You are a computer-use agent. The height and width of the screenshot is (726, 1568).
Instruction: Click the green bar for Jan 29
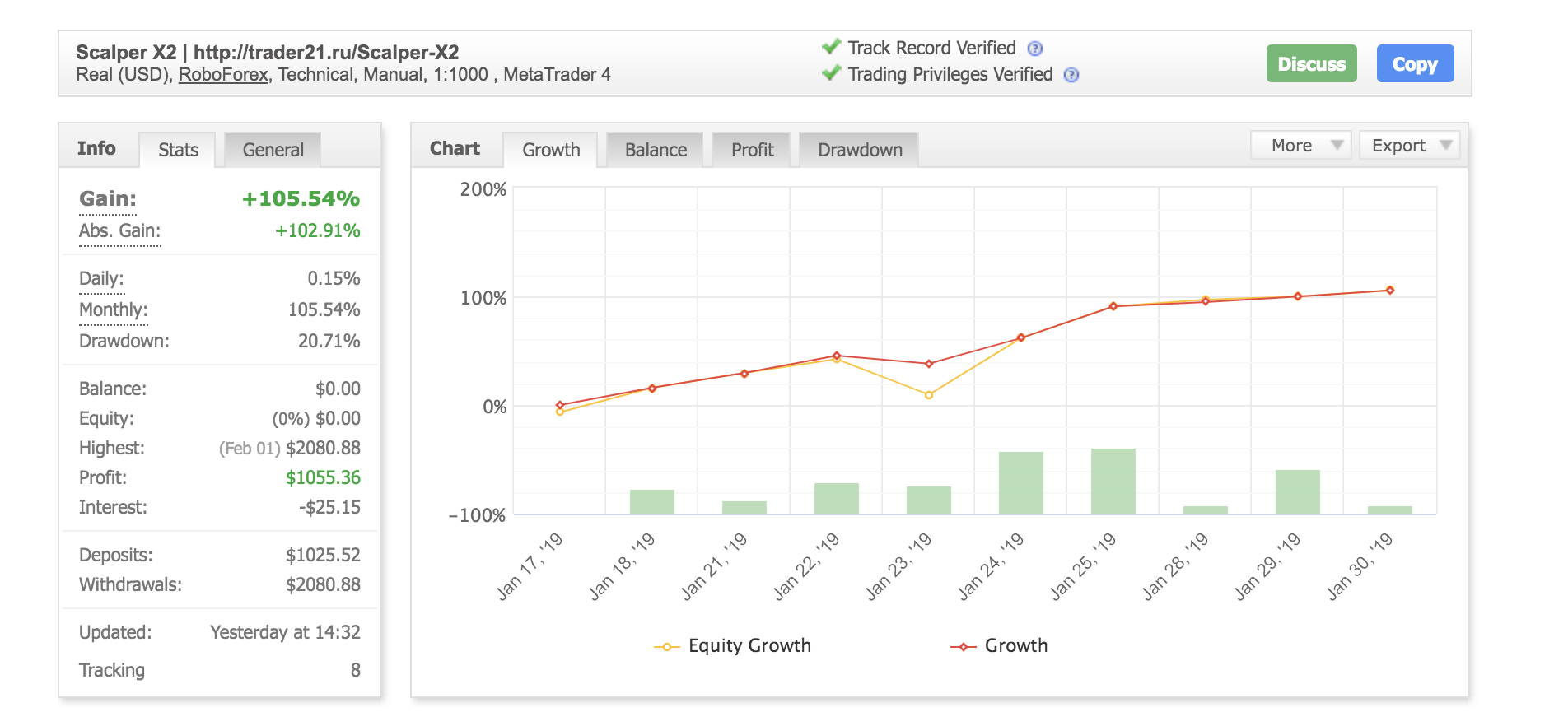pyautogui.click(x=1298, y=492)
